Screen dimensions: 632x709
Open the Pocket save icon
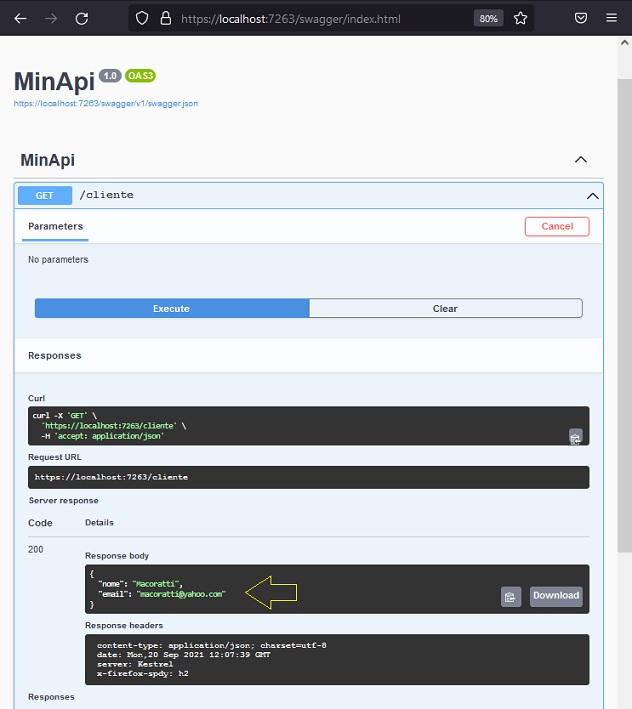click(x=581, y=18)
